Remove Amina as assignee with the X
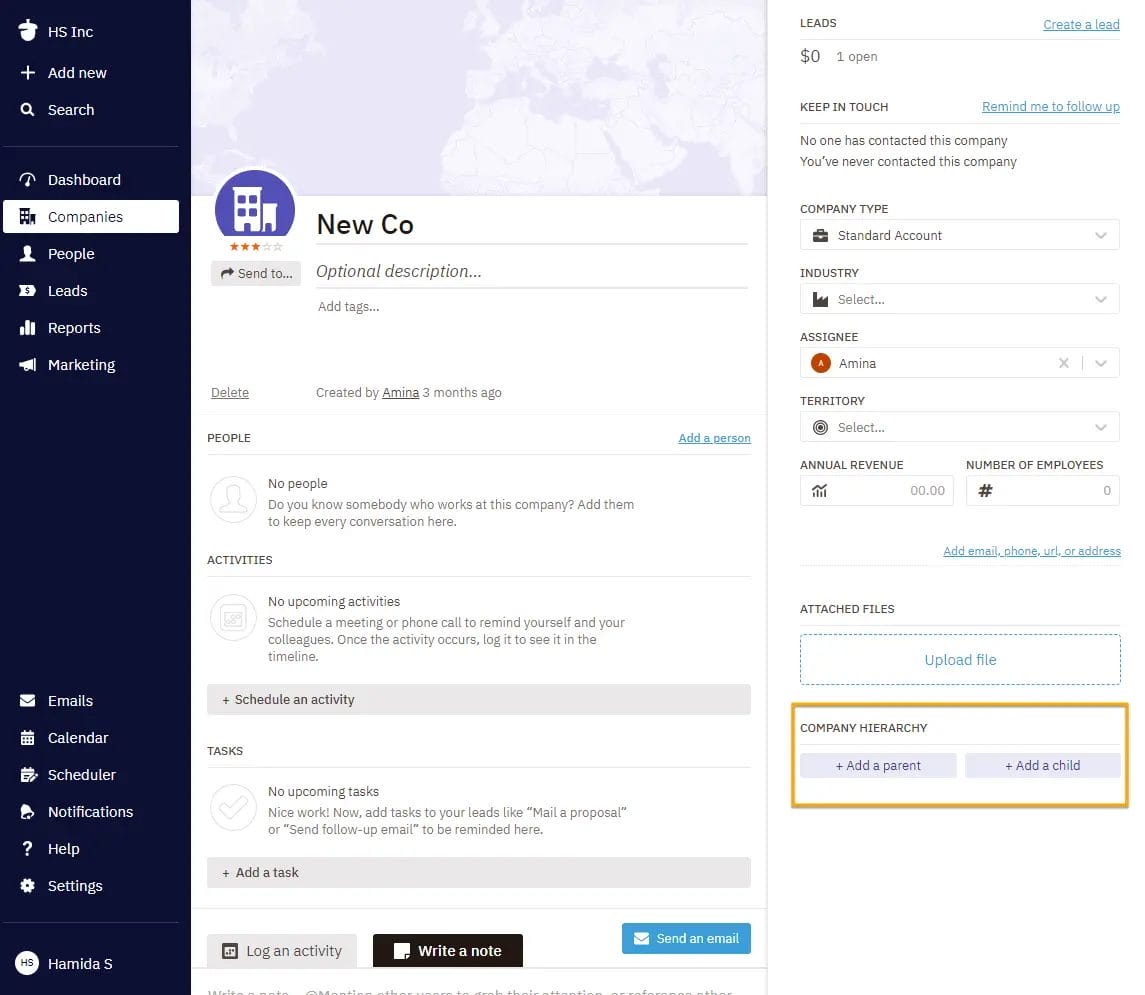 point(1064,363)
